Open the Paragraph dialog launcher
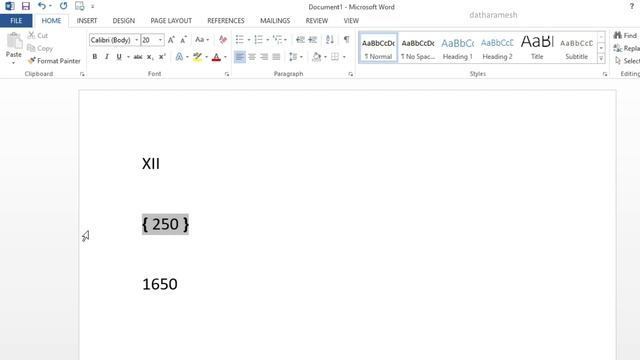This screenshot has width=640, height=360. [351, 74]
